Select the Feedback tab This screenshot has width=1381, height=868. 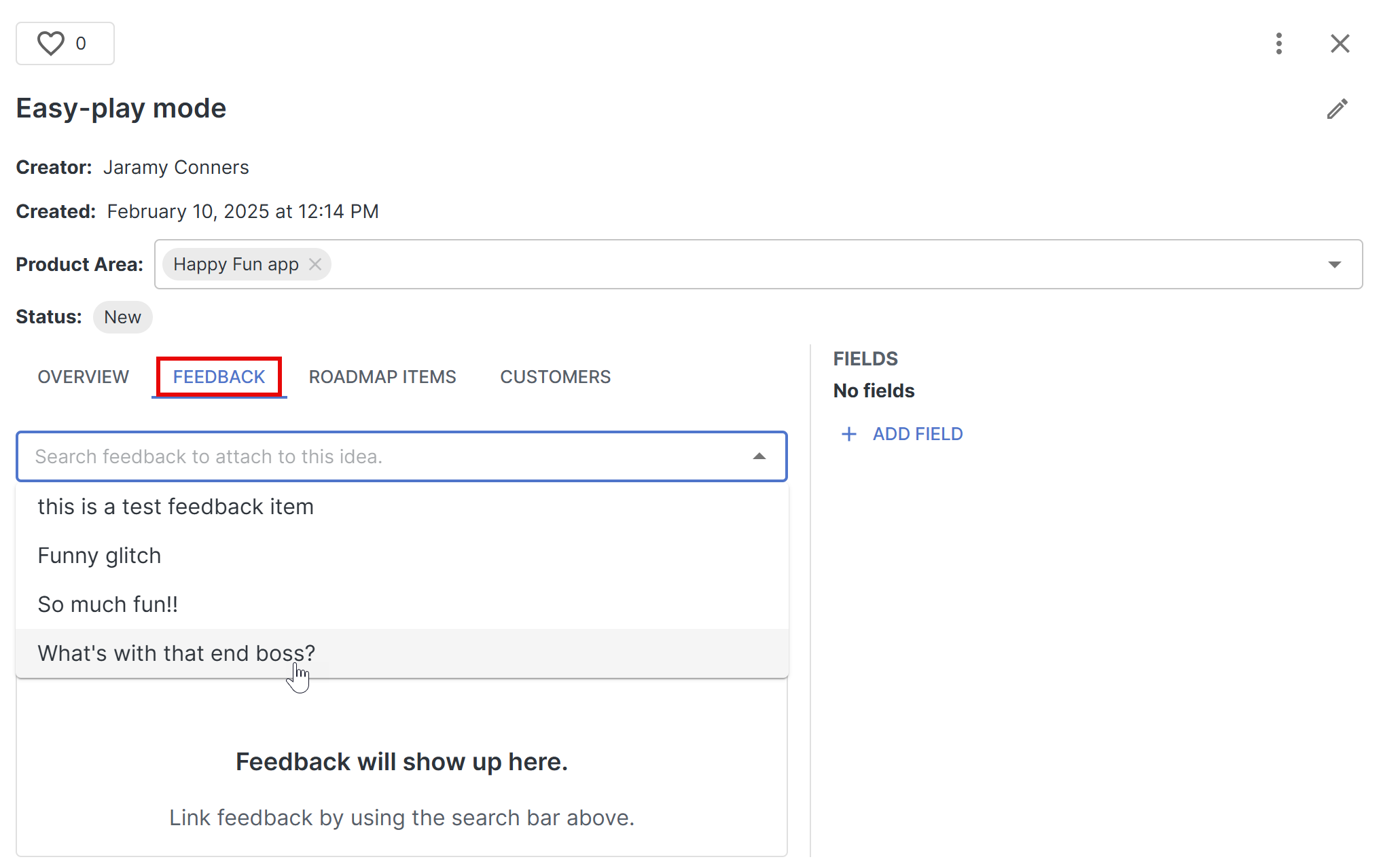pyautogui.click(x=219, y=377)
